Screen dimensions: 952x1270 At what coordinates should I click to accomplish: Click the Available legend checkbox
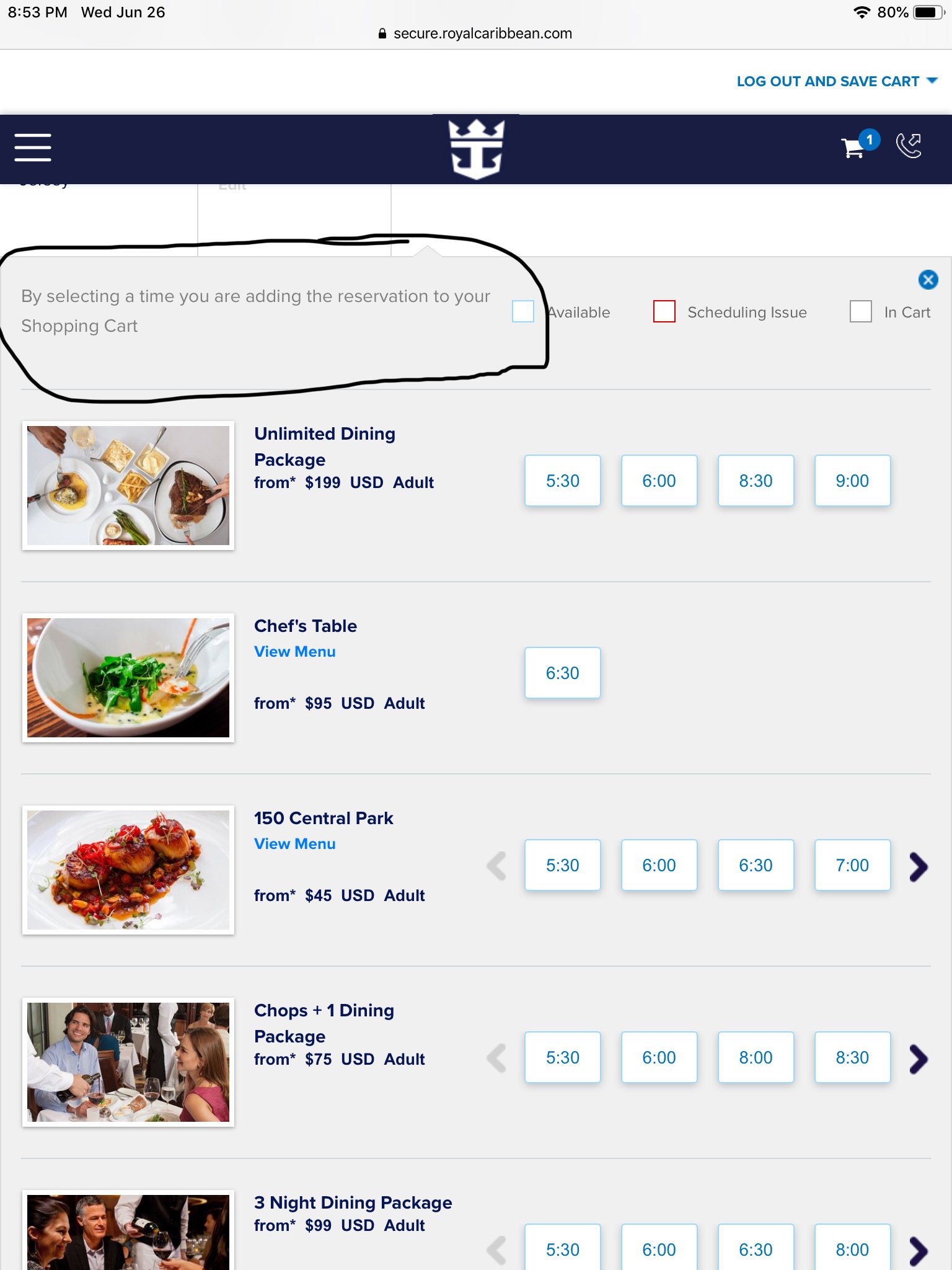[523, 311]
